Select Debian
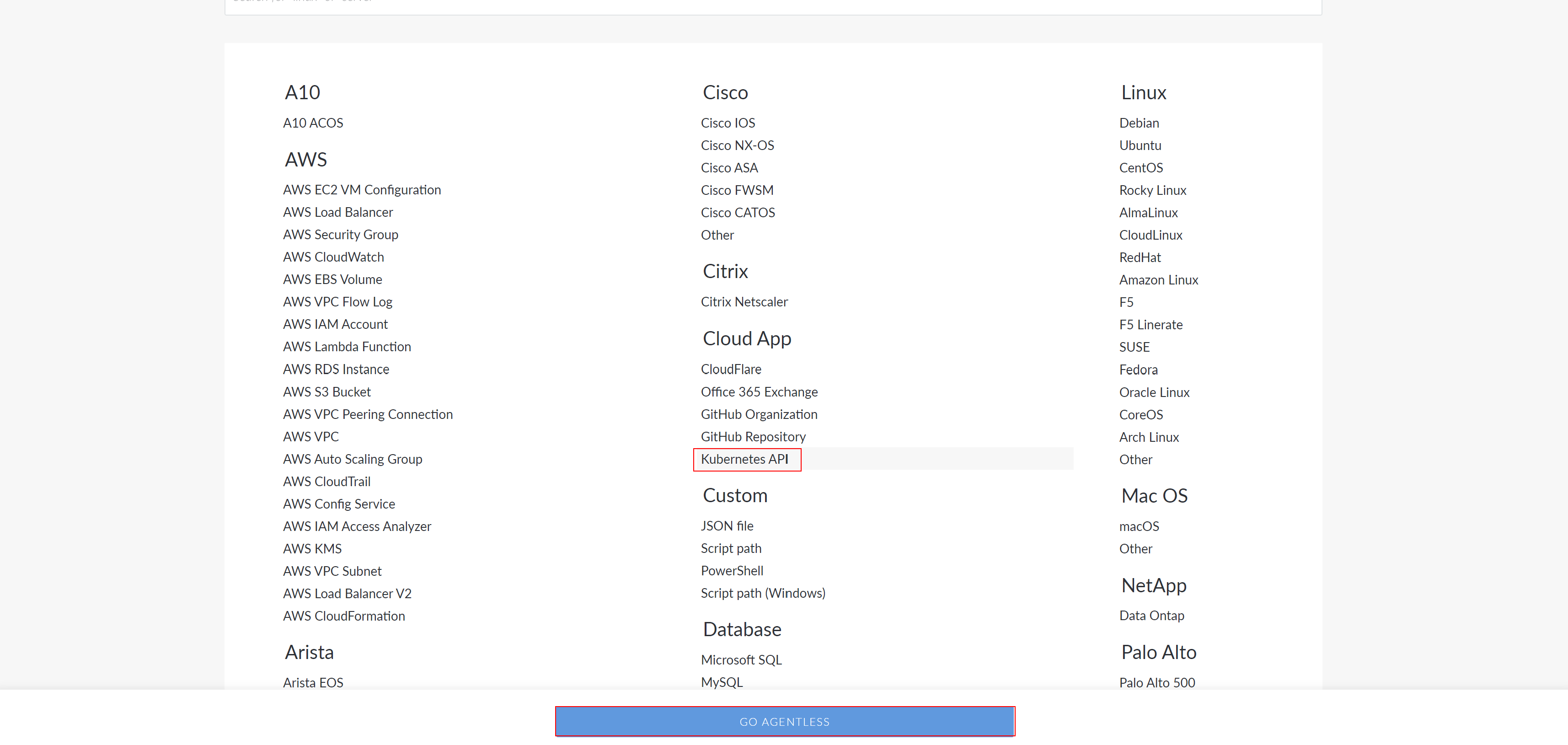This screenshot has width=1568, height=745. pyautogui.click(x=1139, y=123)
